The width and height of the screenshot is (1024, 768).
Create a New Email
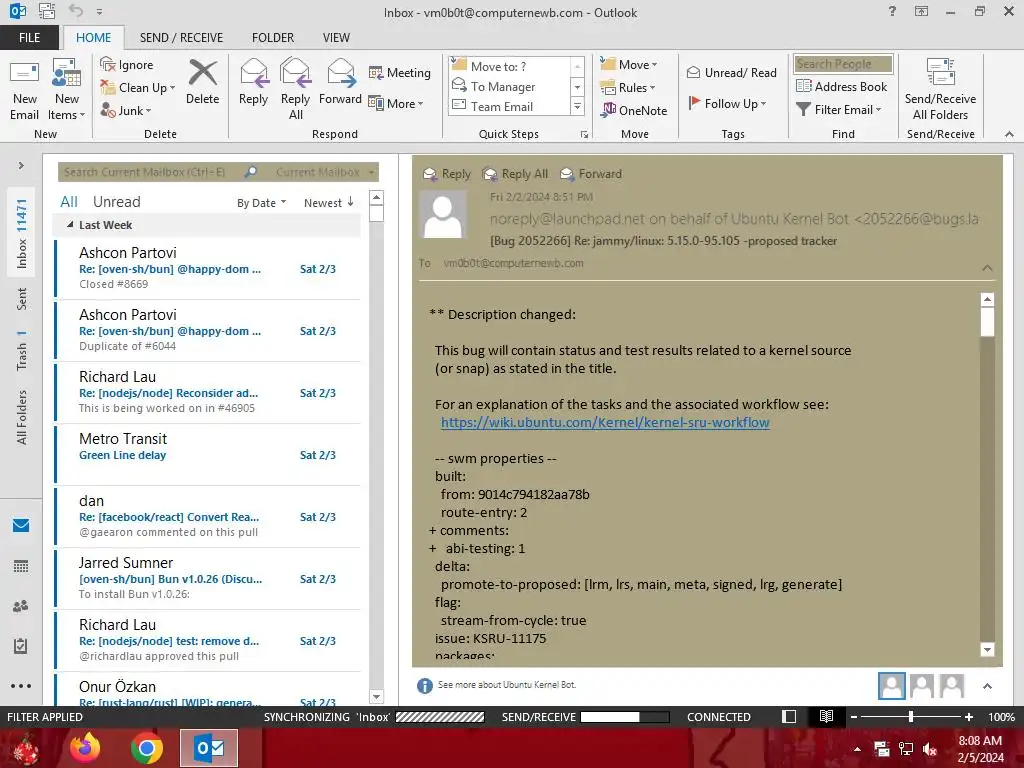coord(24,89)
